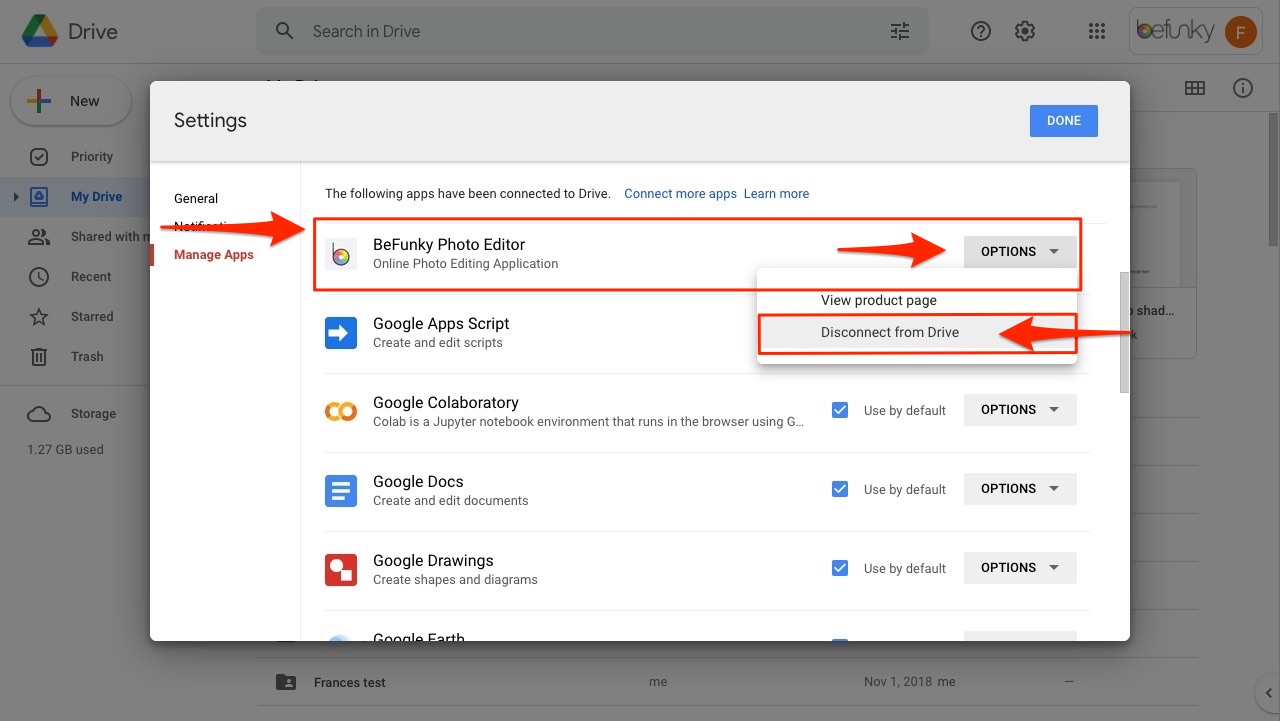The image size is (1280, 721).
Task: Uncheck Use by default for Google Colaboratory
Action: [x=840, y=410]
